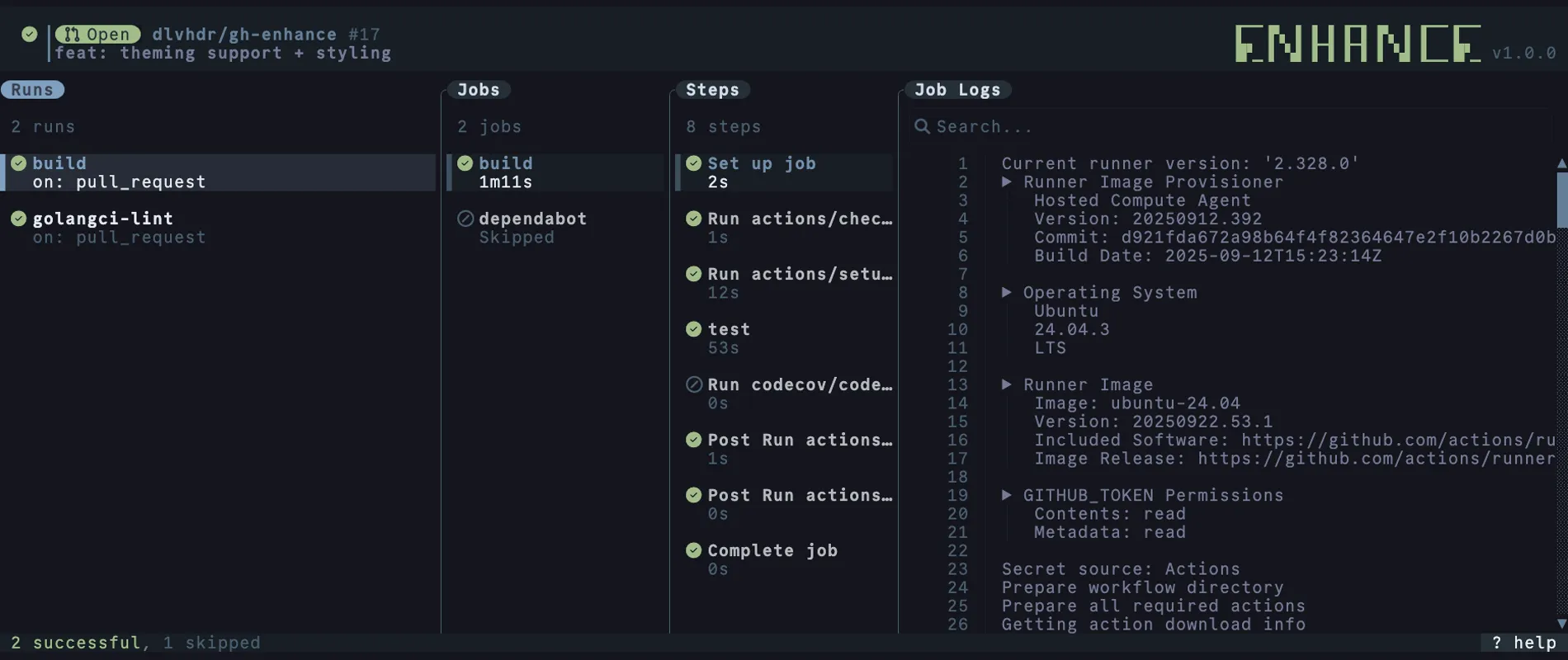1568x660 pixels.
Task: Collapse the Operating System log group
Action: tap(1007, 293)
